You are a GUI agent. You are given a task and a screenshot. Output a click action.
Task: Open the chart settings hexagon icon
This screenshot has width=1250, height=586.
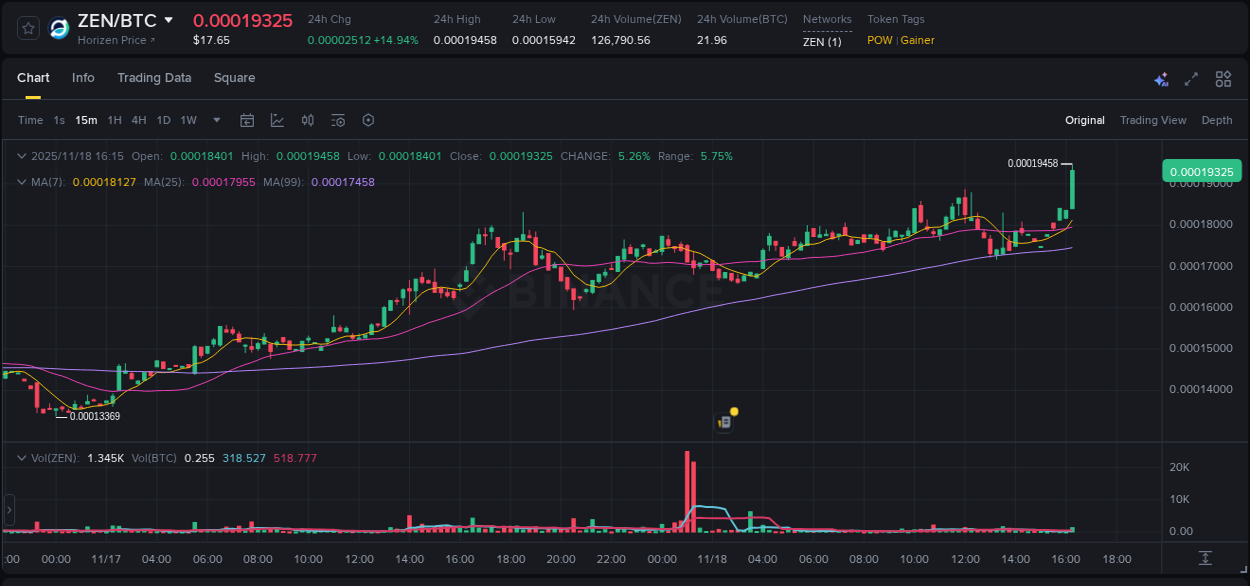368,120
